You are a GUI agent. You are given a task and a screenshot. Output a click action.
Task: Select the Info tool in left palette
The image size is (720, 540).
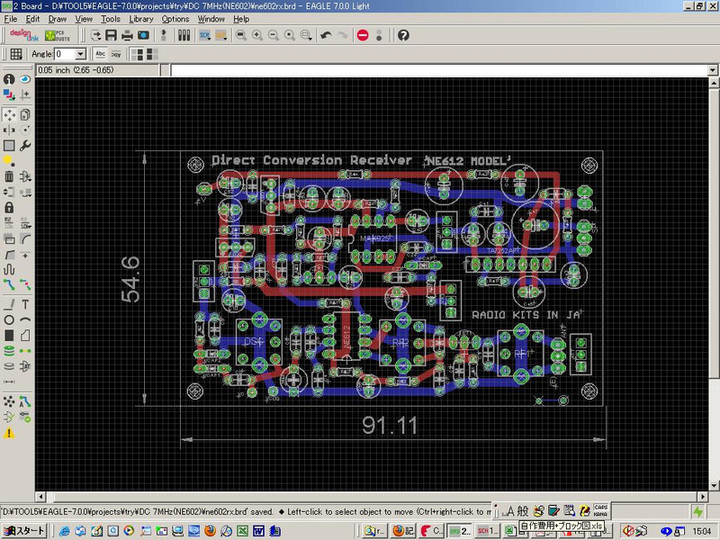(9, 79)
